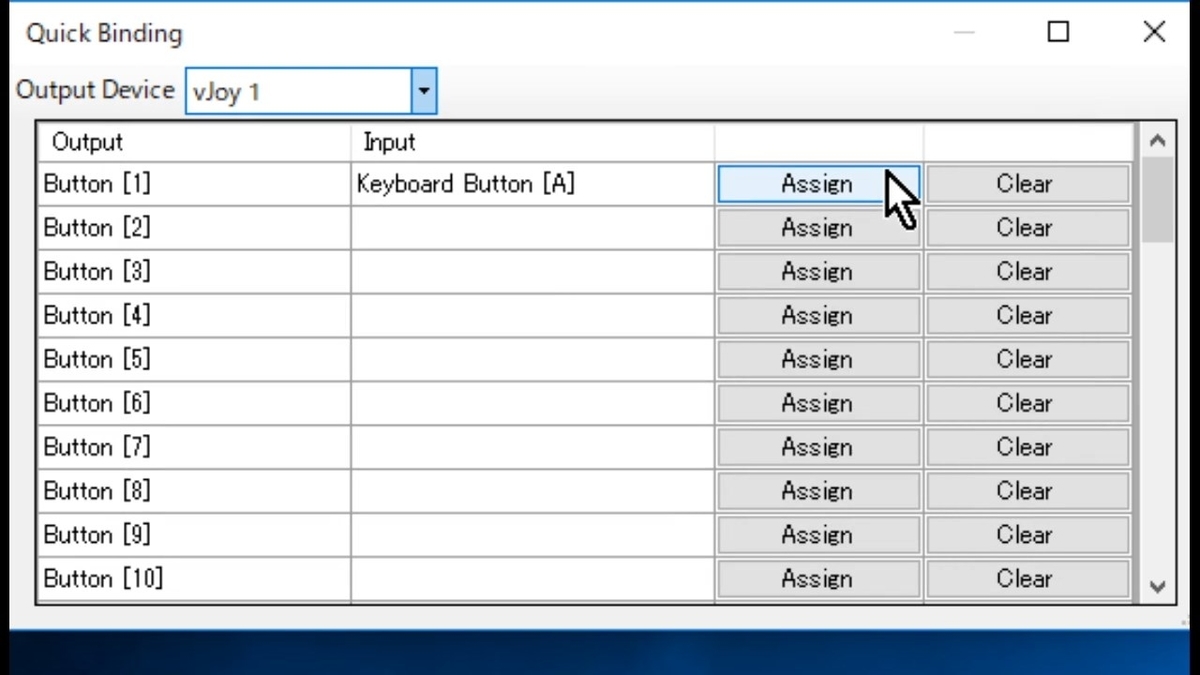1200x675 pixels.
Task: Select the Button [3] output cell
Action: (194, 272)
